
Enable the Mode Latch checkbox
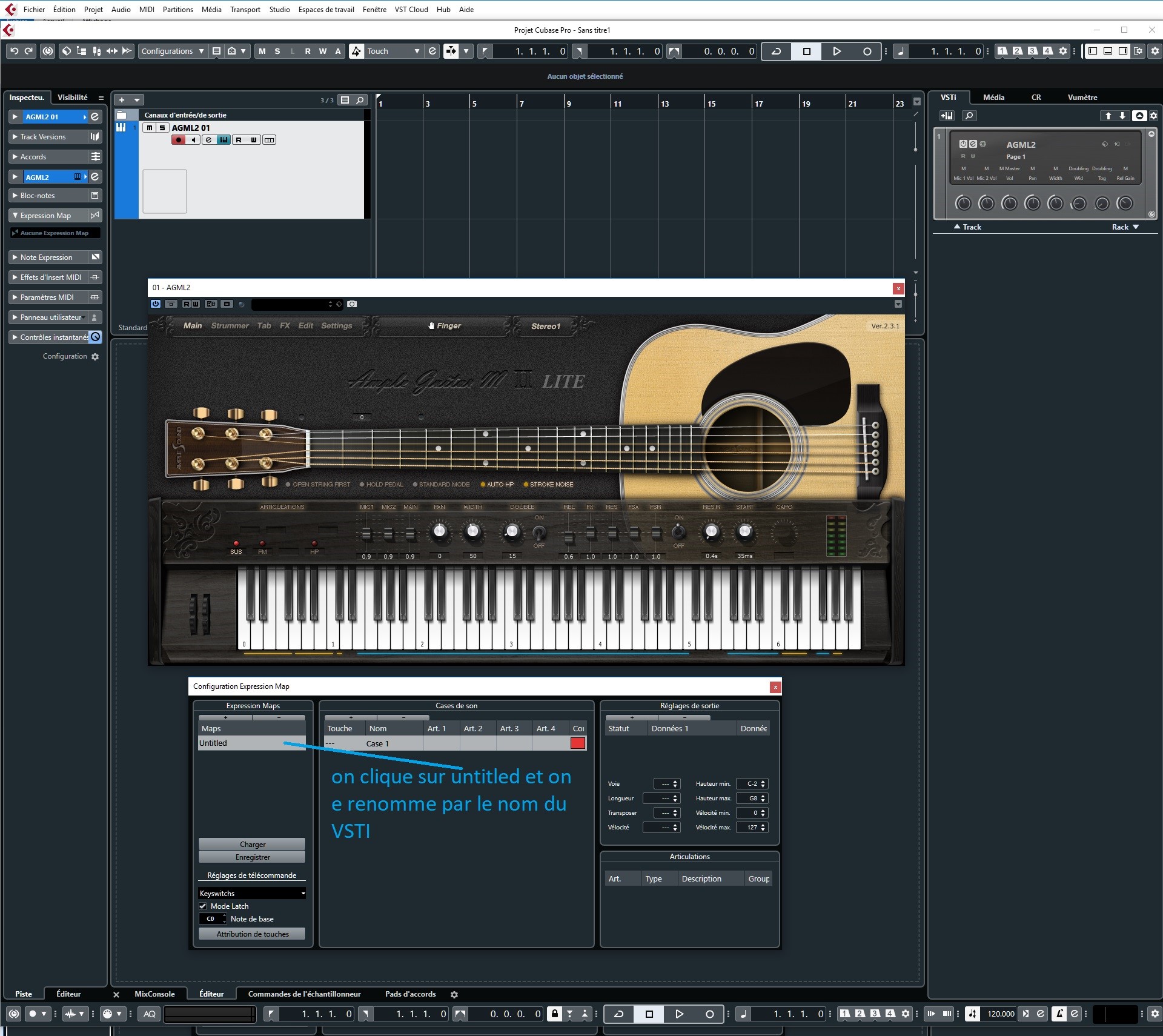(204, 906)
